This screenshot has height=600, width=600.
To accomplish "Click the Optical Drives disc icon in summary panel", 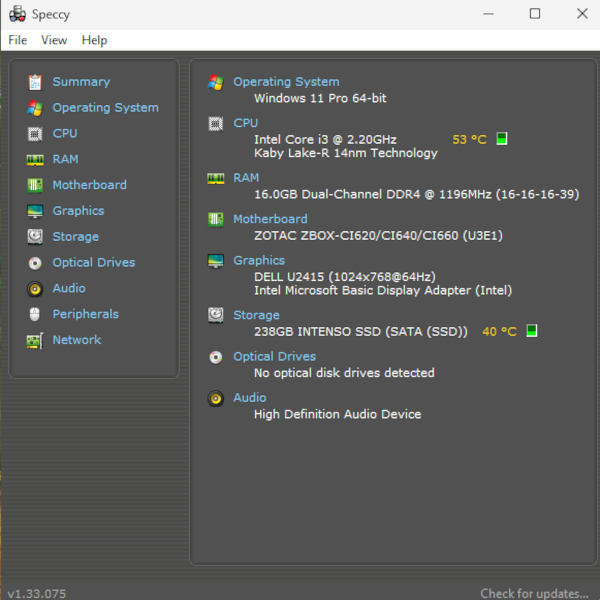I will click(215, 357).
